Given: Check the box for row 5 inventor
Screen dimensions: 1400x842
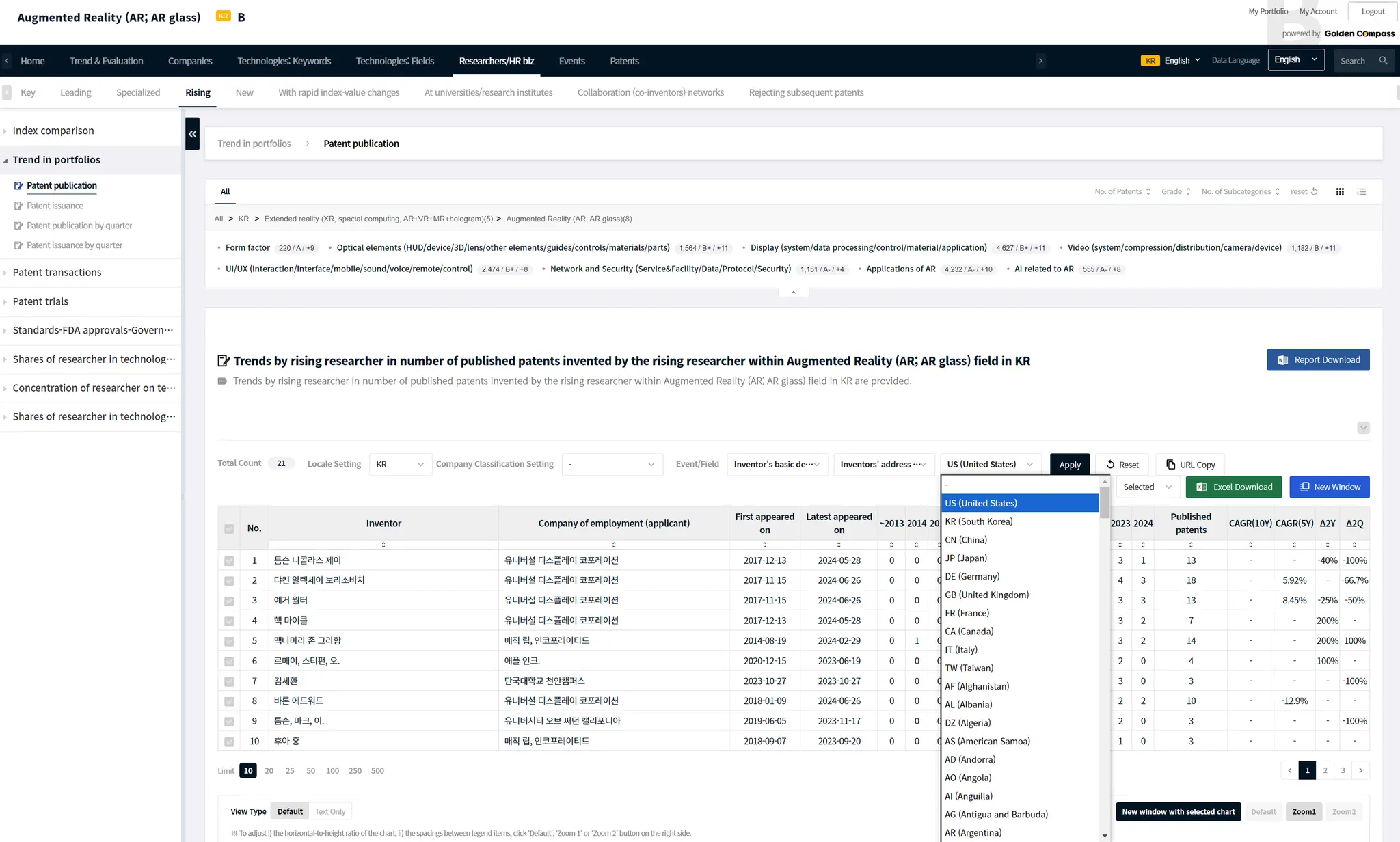Looking at the screenshot, I should 229,641.
